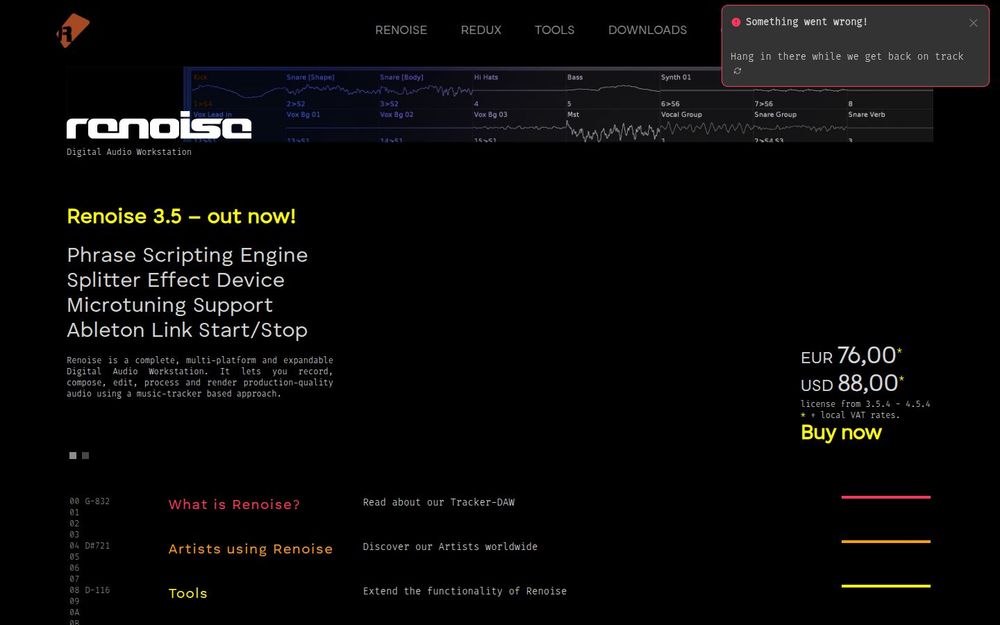Click the 'USD 88,00' price

(x=852, y=383)
